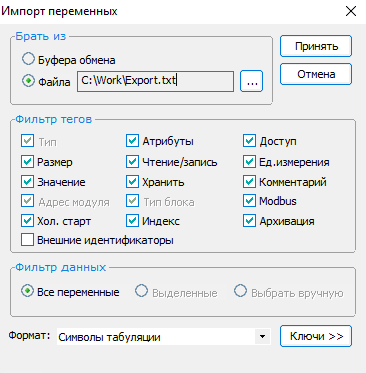Toggle the Ед.измерения checkbox
The height and width of the screenshot is (373, 366).
pyautogui.click(x=249, y=162)
